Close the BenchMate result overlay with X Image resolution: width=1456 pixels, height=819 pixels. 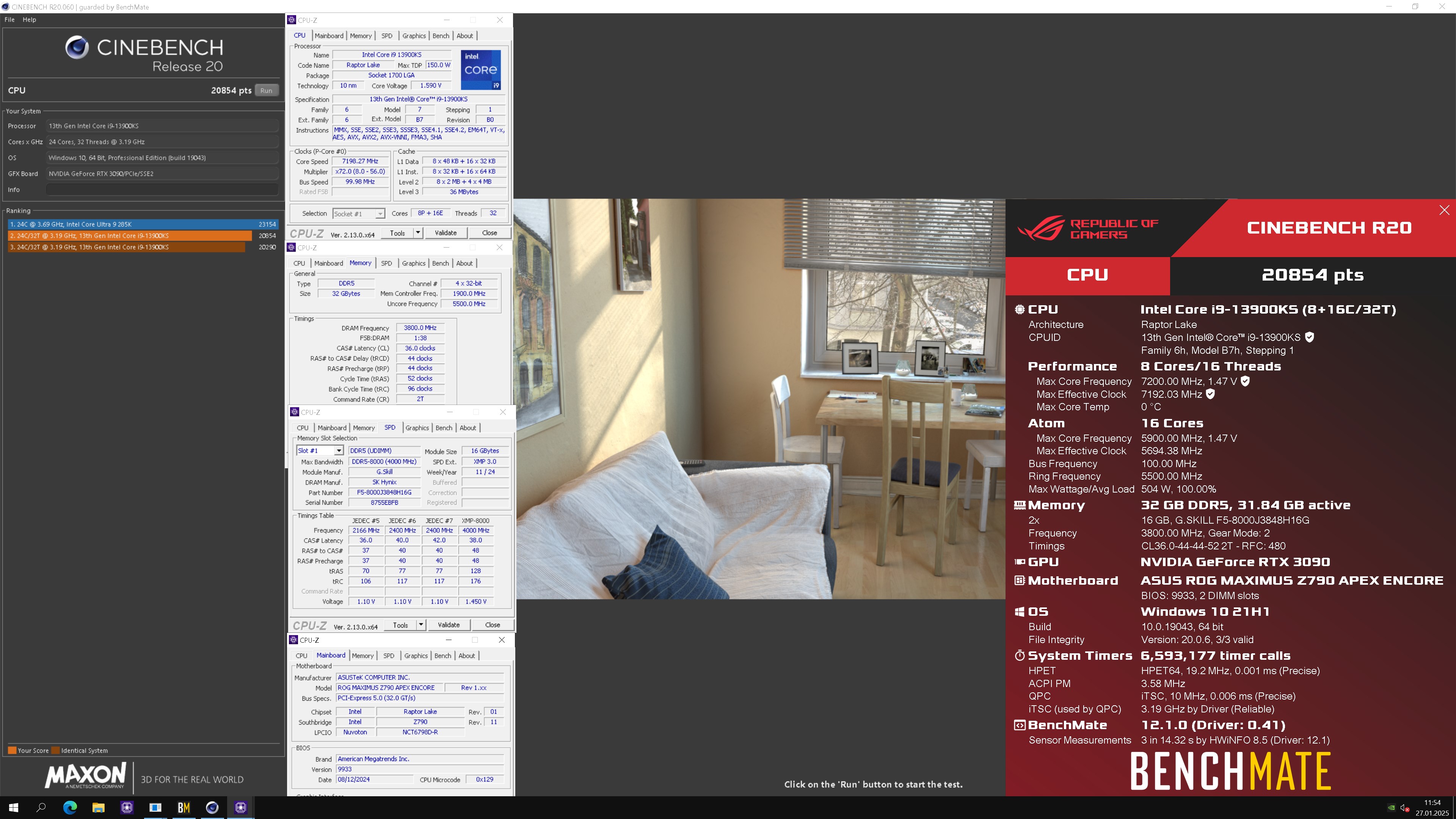1444,210
